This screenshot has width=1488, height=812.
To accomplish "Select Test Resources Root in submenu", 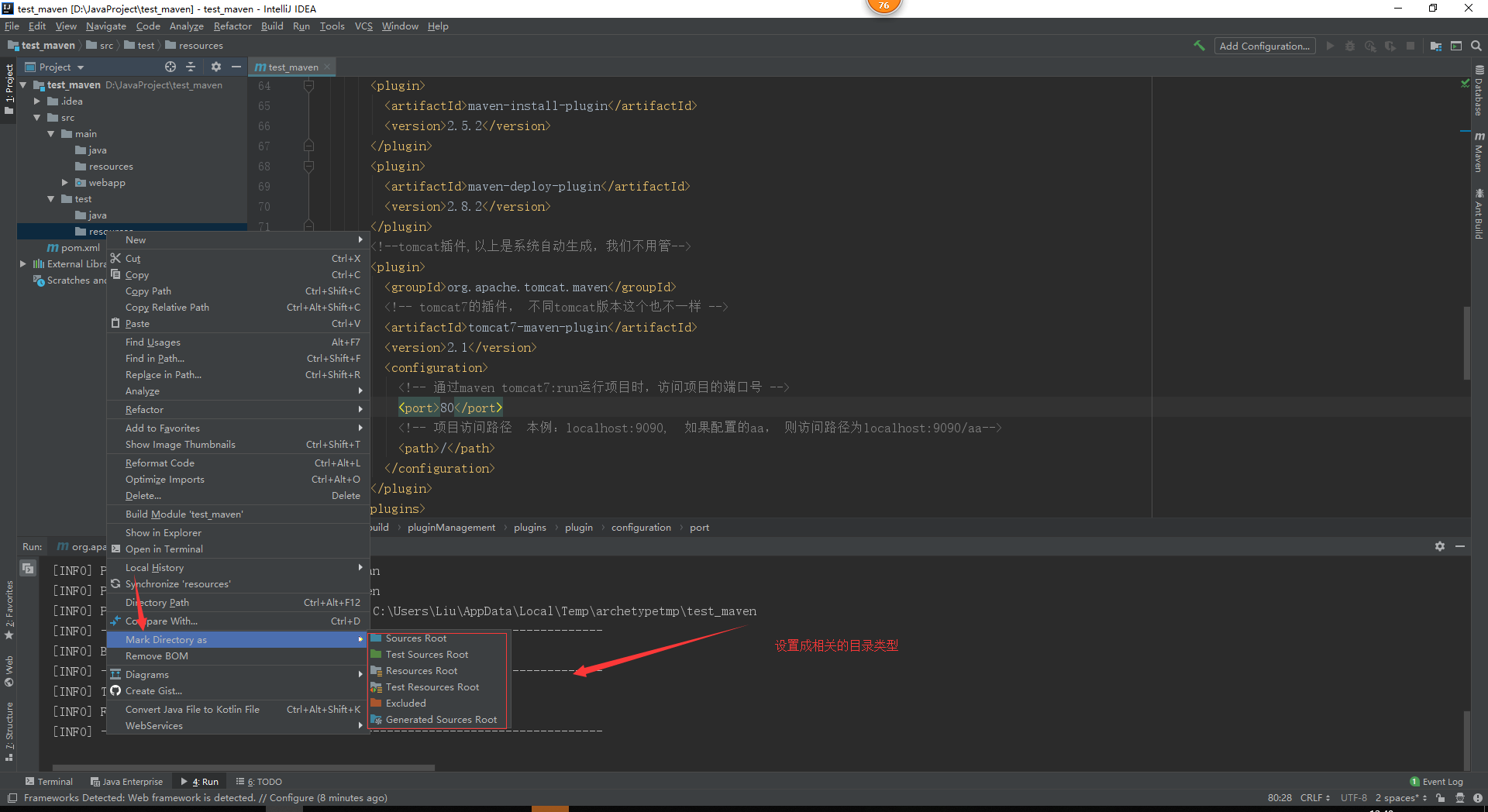I will pyautogui.click(x=437, y=687).
